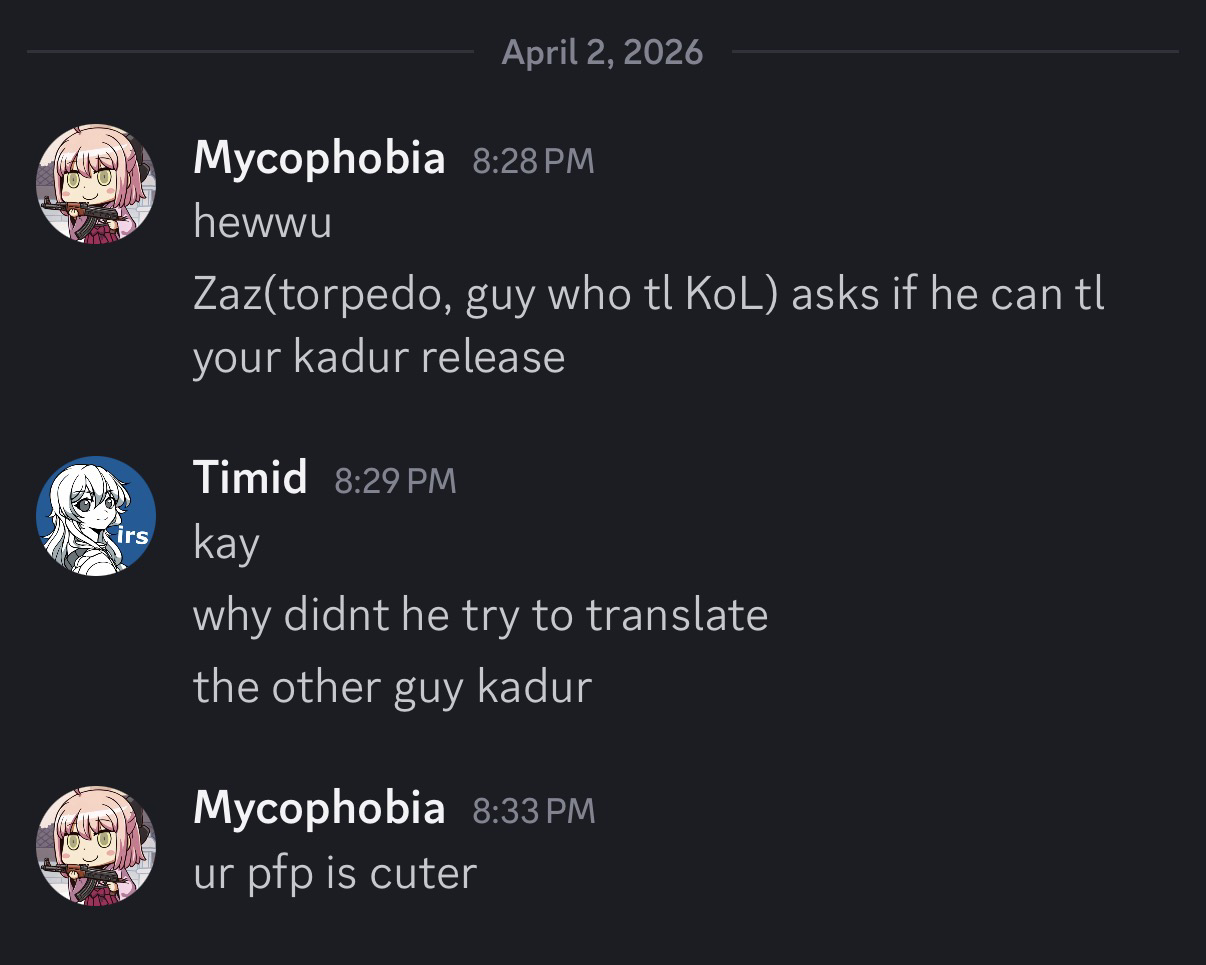1206x965 pixels.
Task: Click the word 'translate' in Timid's message
Action: [x=677, y=615]
